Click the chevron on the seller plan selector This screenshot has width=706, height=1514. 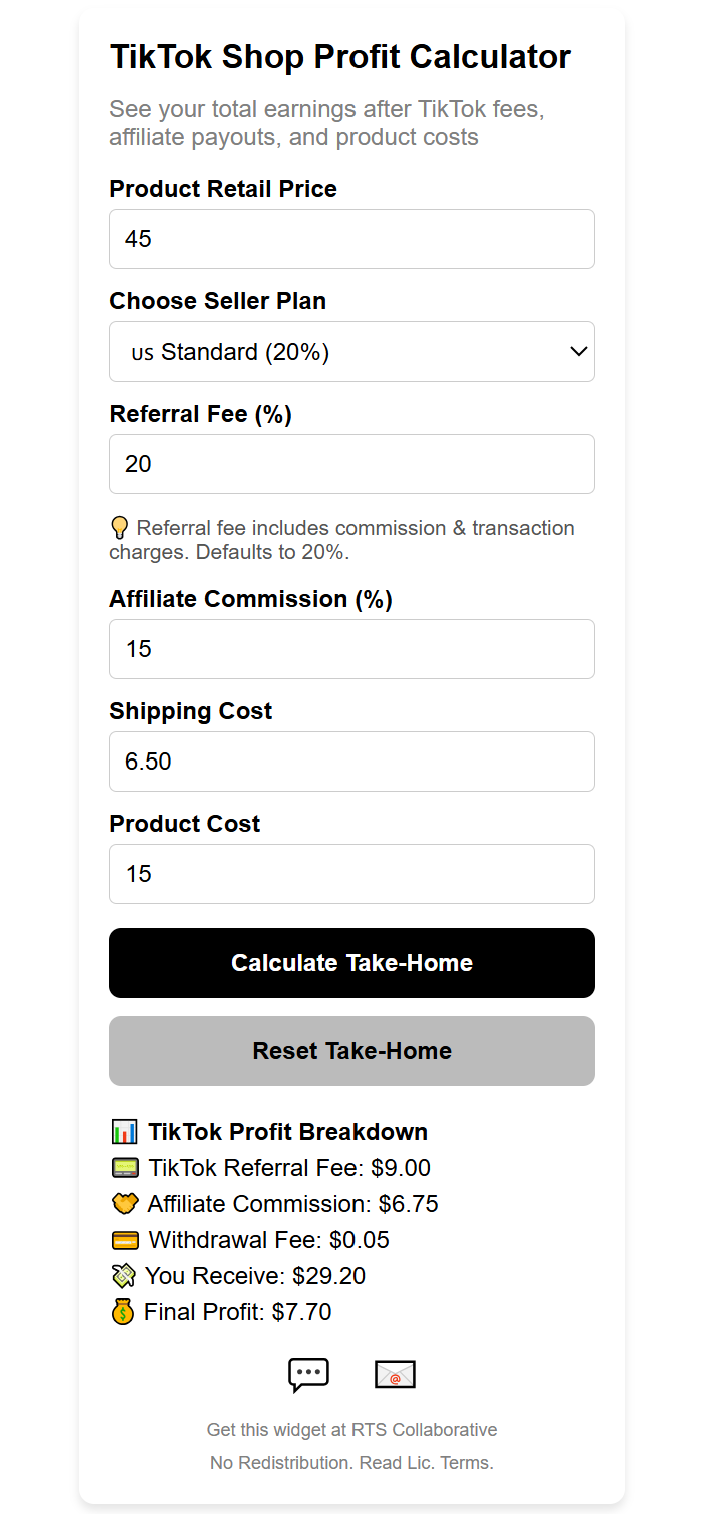[578, 351]
